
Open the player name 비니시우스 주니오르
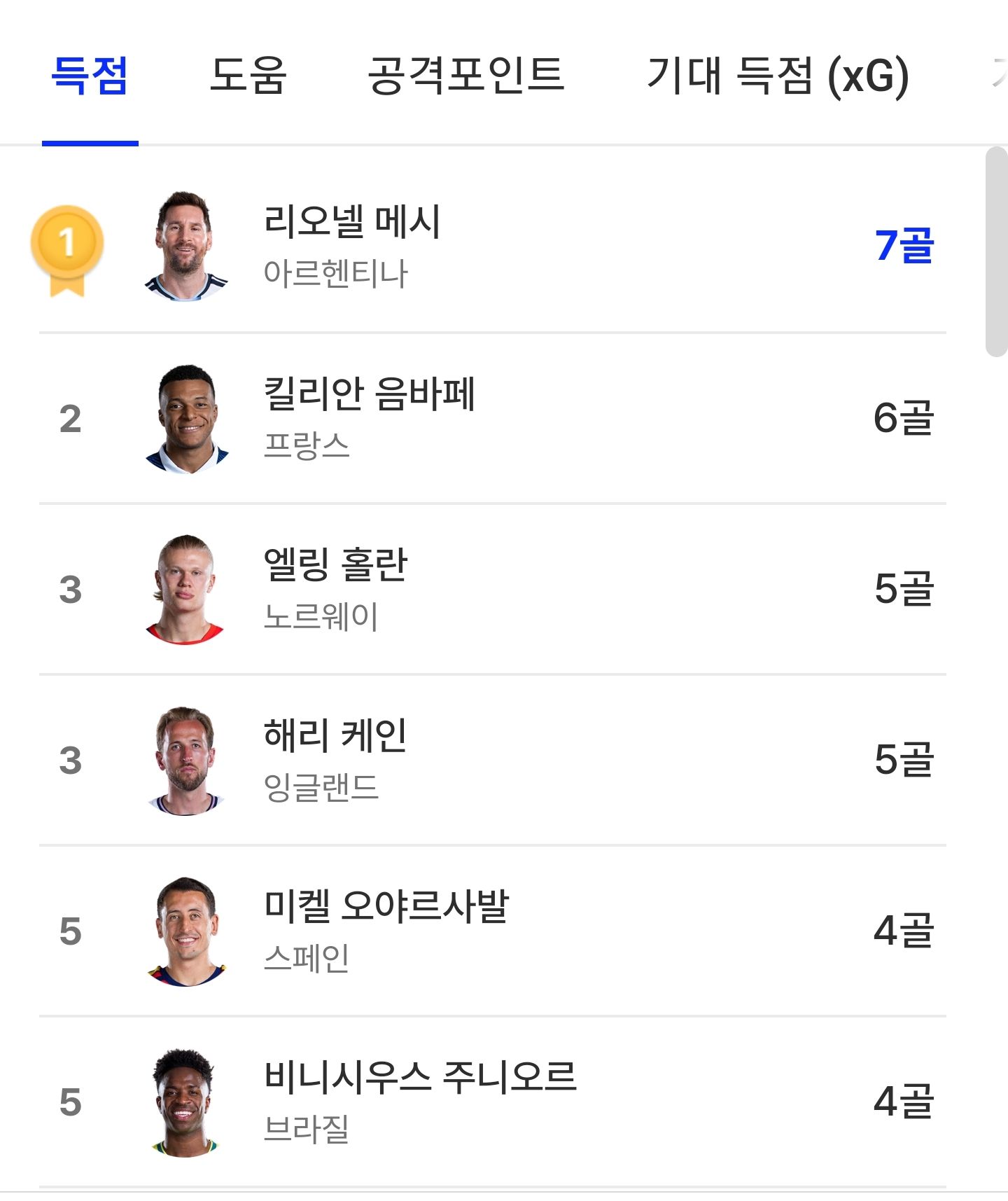point(420,1077)
